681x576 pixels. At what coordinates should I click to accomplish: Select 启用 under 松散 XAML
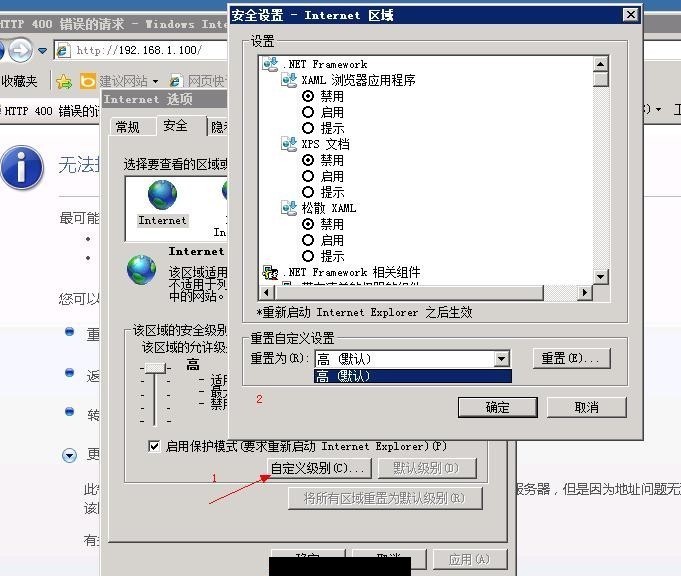[308, 240]
